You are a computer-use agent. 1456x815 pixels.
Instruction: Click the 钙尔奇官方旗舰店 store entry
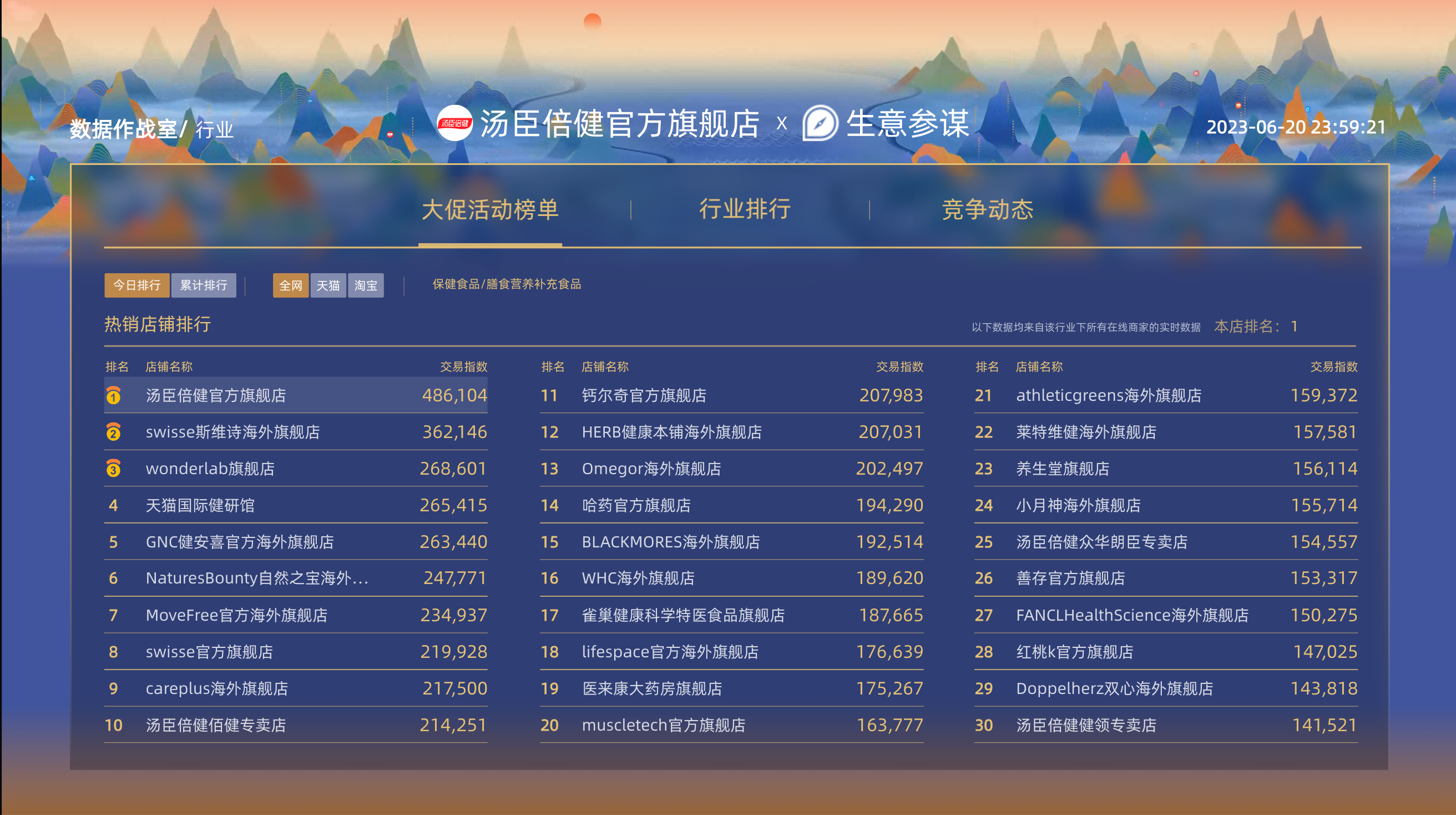(x=644, y=395)
